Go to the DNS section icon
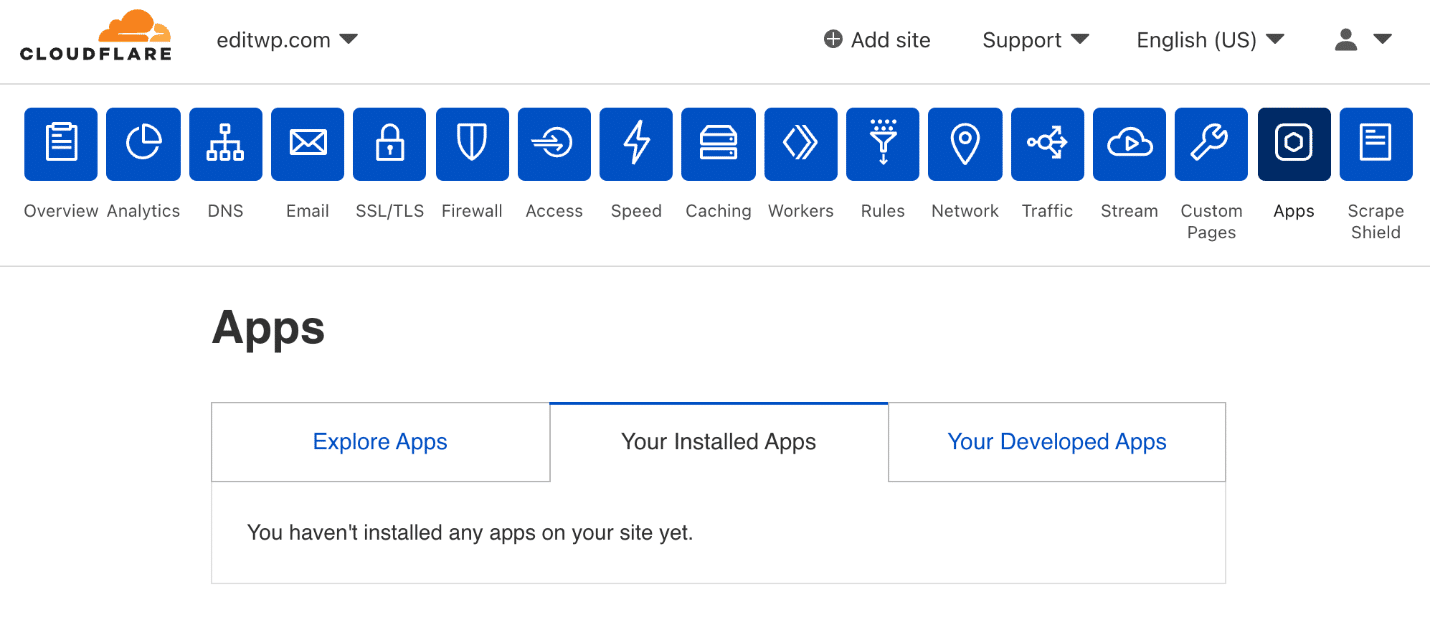Viewport: 1430px width, 643px height. [x=225, y=144]
